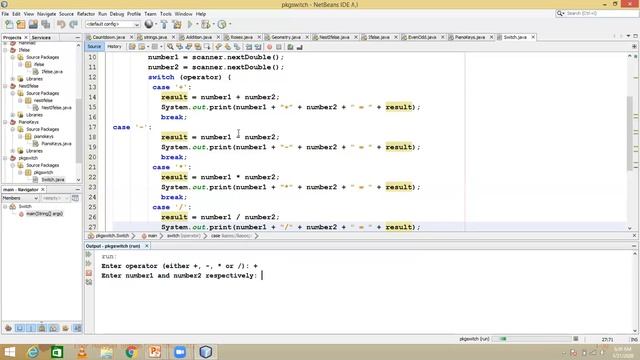
Task: Collapse the NestIfelse project node
Action: 6,86
